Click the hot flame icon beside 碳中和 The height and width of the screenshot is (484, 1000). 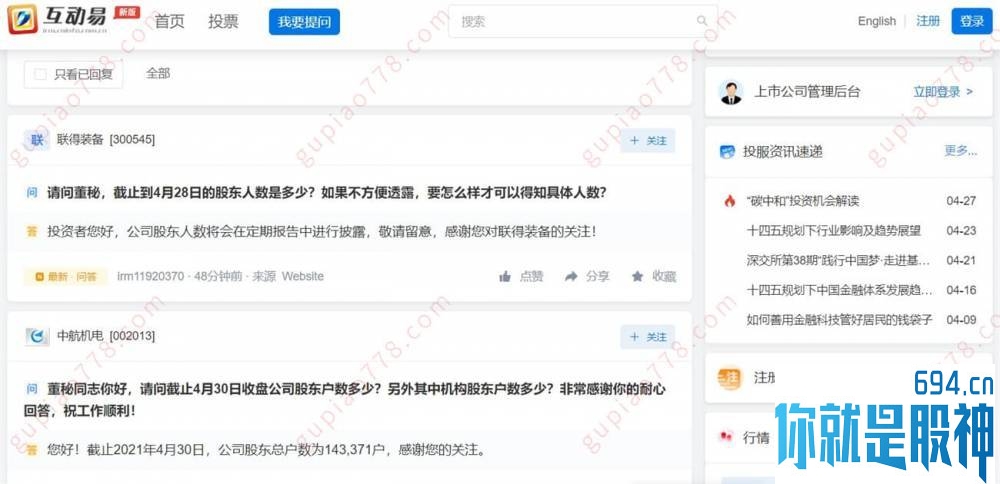point(730,201)
